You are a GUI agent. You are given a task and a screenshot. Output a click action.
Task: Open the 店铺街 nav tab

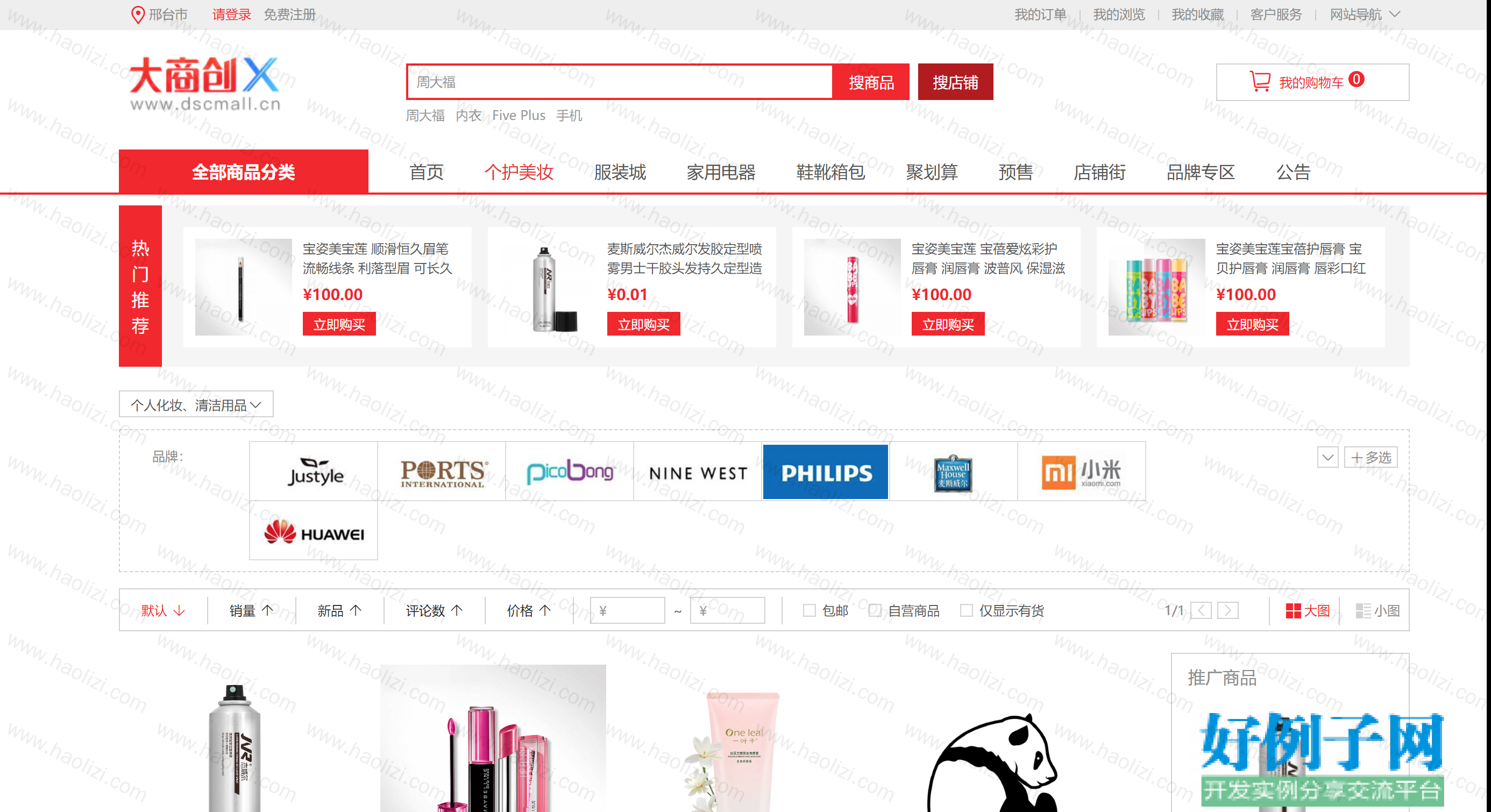[x=1100, y=172]
